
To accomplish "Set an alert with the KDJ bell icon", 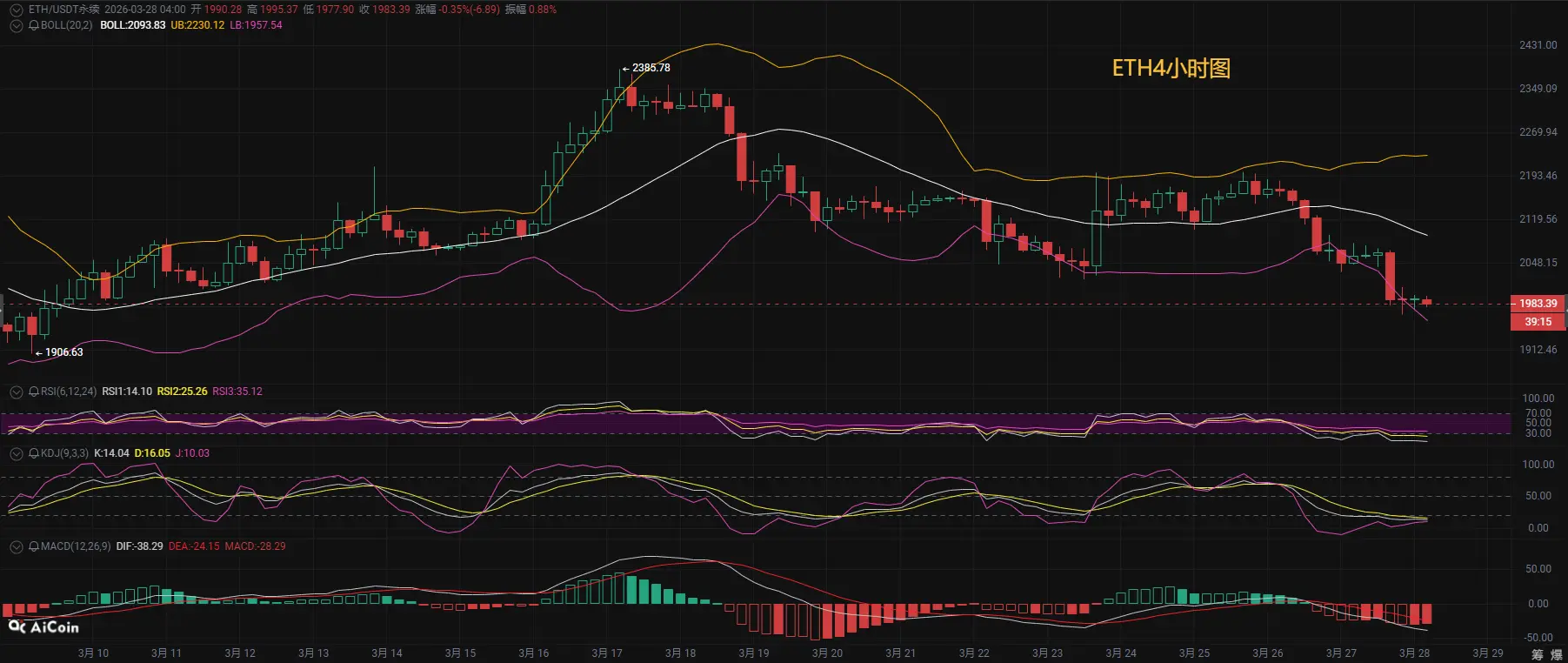I will click(34, 453).
